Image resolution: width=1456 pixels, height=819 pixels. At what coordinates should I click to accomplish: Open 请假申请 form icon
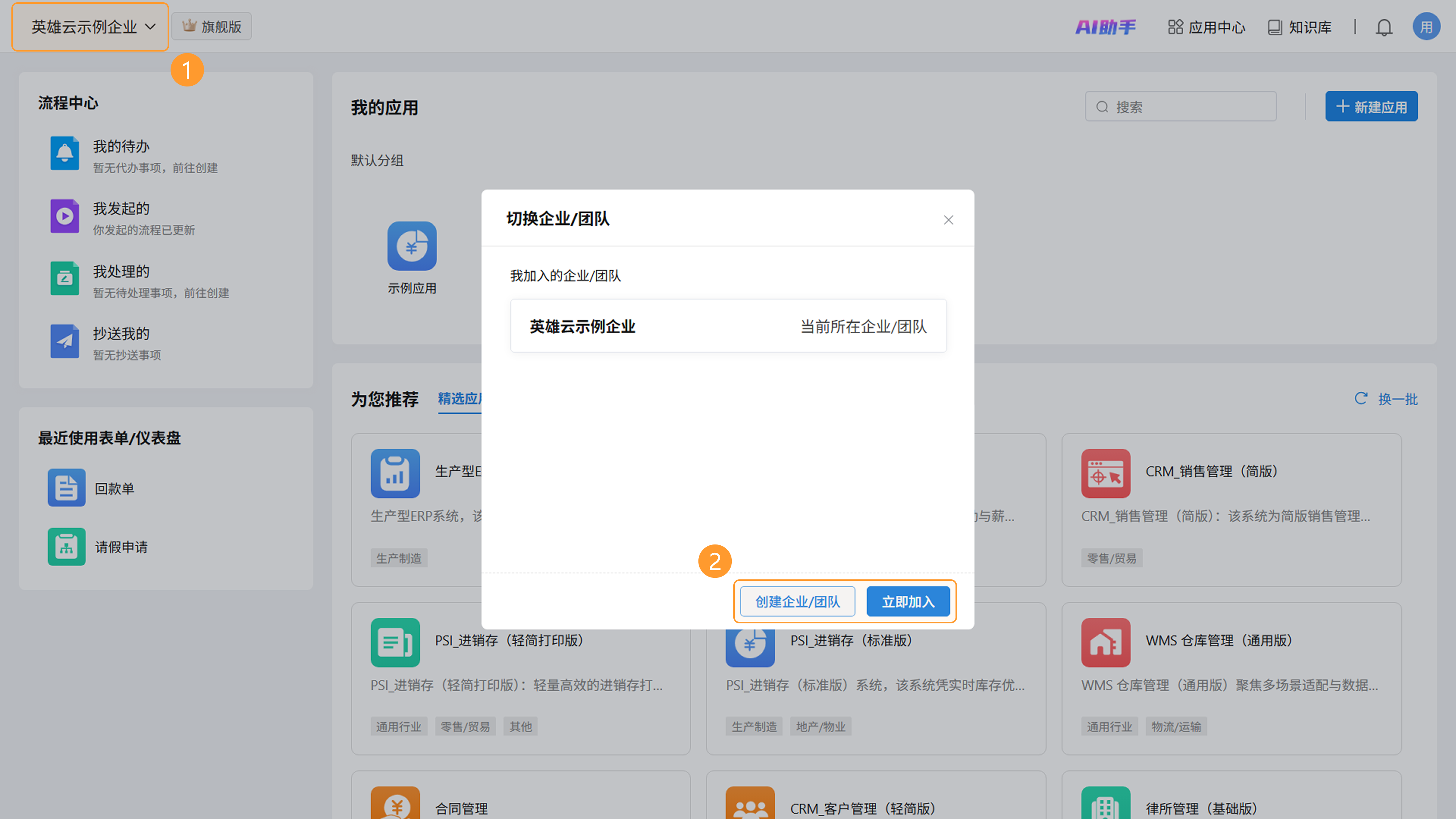coord(66,546)
